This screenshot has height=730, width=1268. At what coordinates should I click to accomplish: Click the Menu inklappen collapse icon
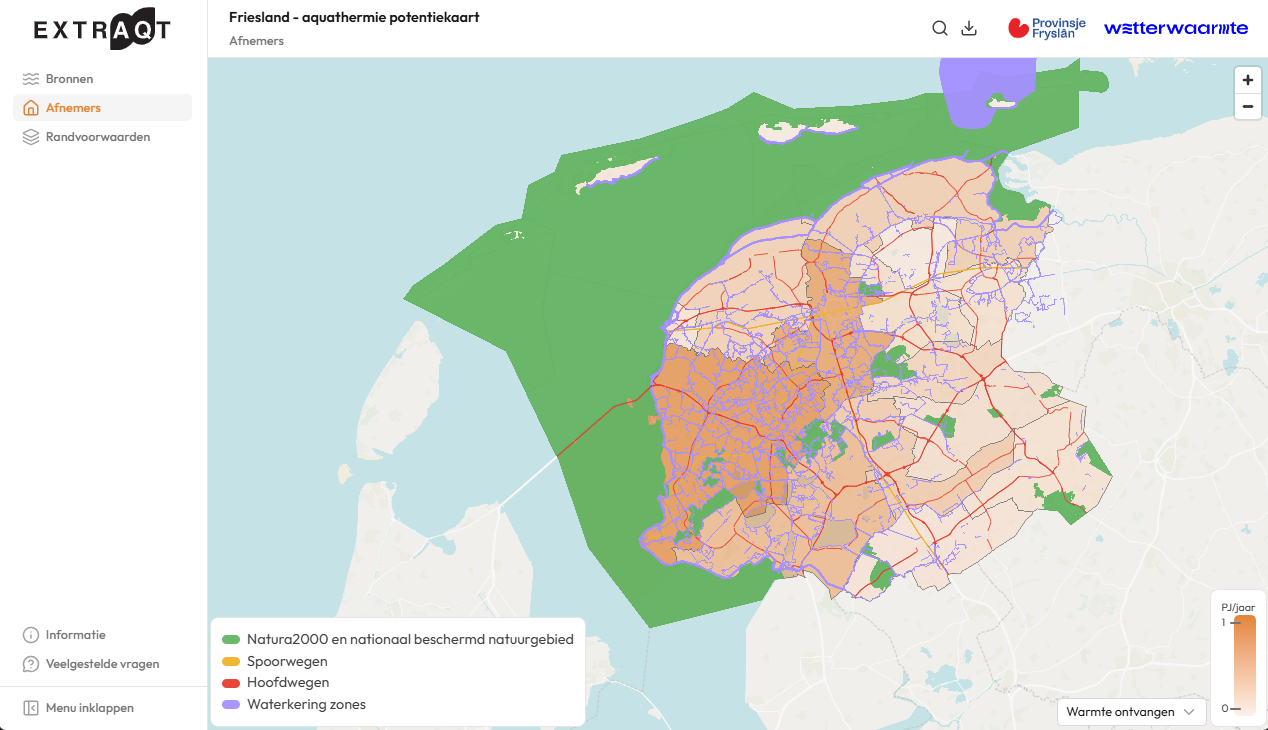pos(30,708)
